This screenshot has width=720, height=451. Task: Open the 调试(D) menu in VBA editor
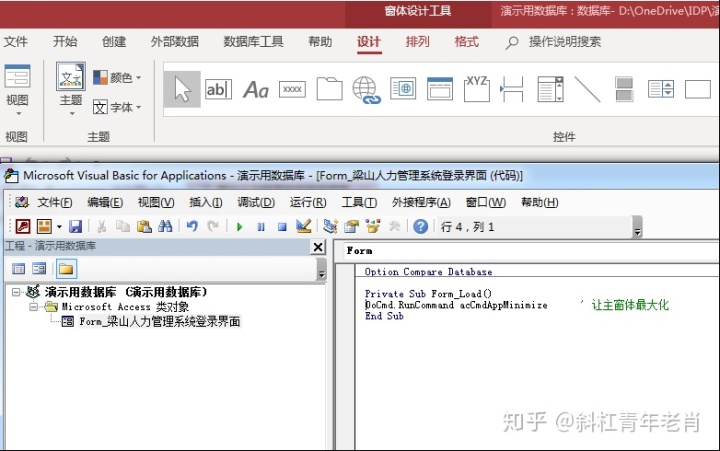click(256, 202)
